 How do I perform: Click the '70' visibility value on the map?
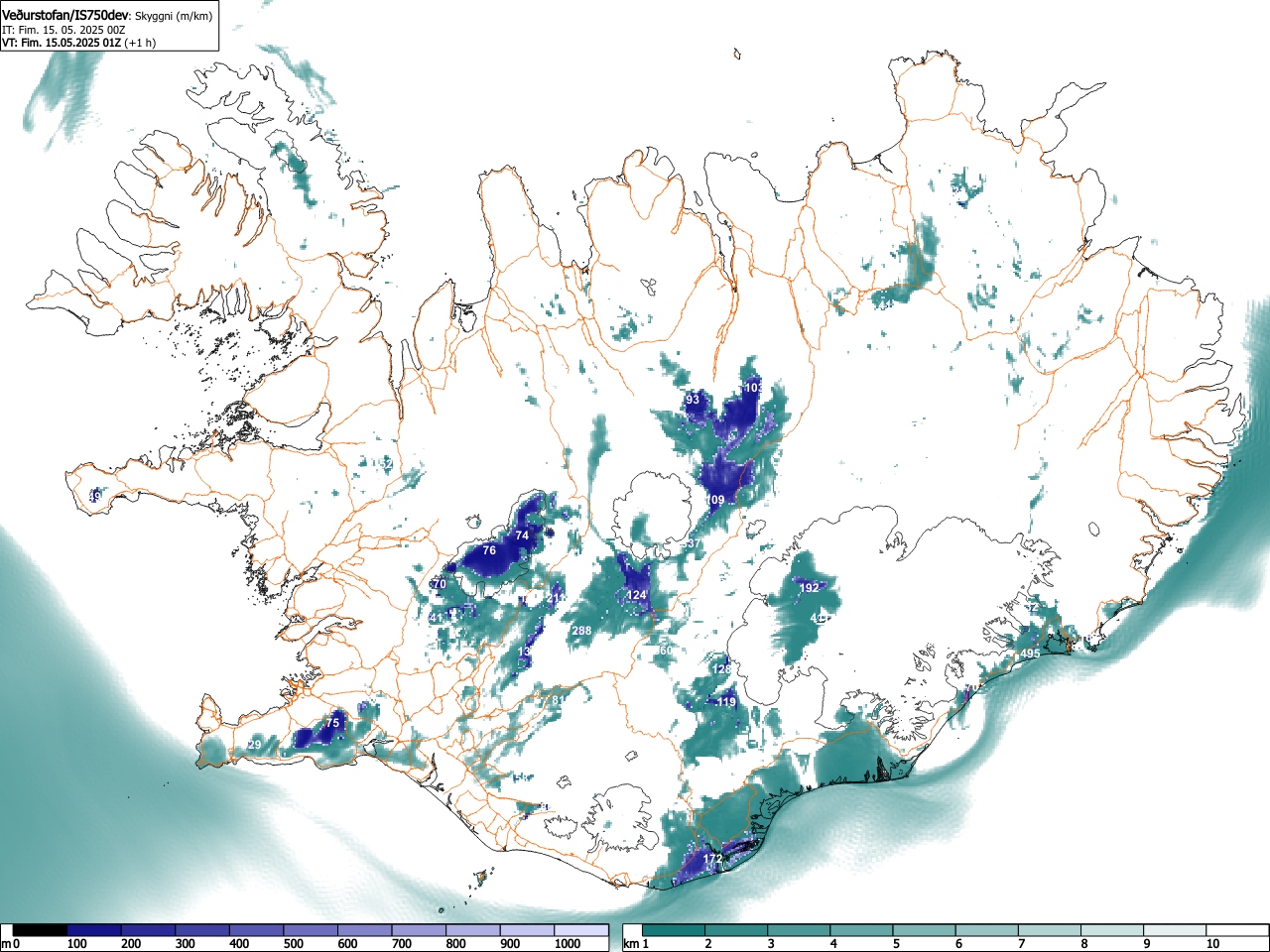[x=440, y=584]
